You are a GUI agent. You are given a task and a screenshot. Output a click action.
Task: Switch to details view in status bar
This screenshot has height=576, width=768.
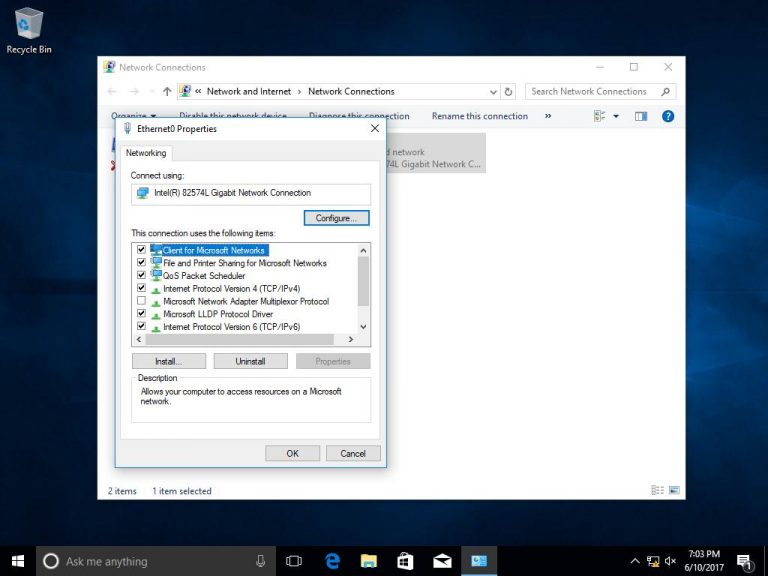(x=657, y=490)
